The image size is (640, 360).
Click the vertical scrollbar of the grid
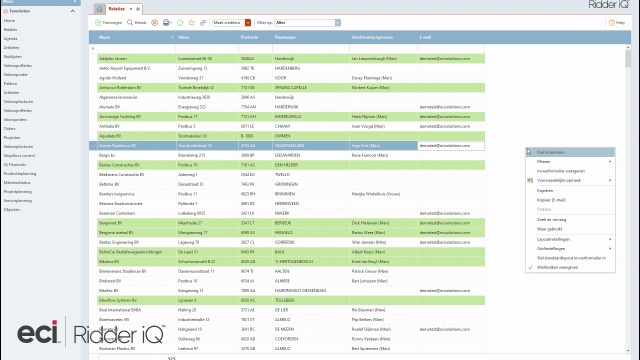pyautogui.click(x=628, y=58)
